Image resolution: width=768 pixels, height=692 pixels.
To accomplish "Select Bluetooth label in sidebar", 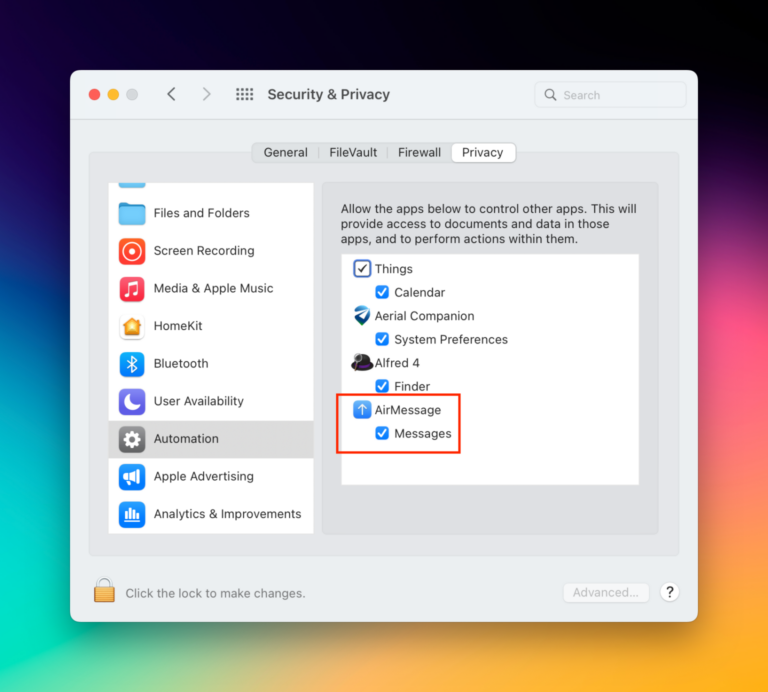I will pos(181,363).
